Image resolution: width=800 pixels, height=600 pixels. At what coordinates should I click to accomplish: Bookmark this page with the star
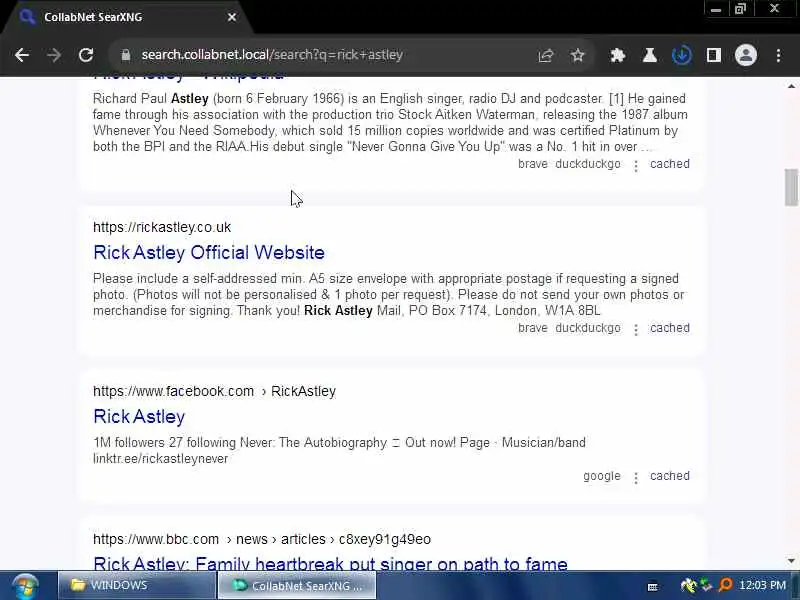coord(578,55)
